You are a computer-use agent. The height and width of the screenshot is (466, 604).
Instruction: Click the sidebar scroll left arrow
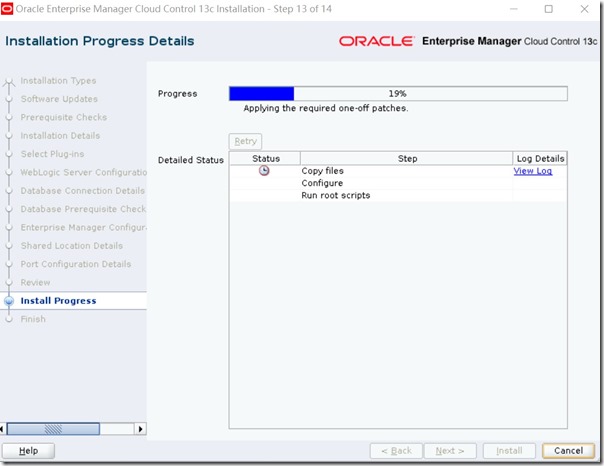2,429
